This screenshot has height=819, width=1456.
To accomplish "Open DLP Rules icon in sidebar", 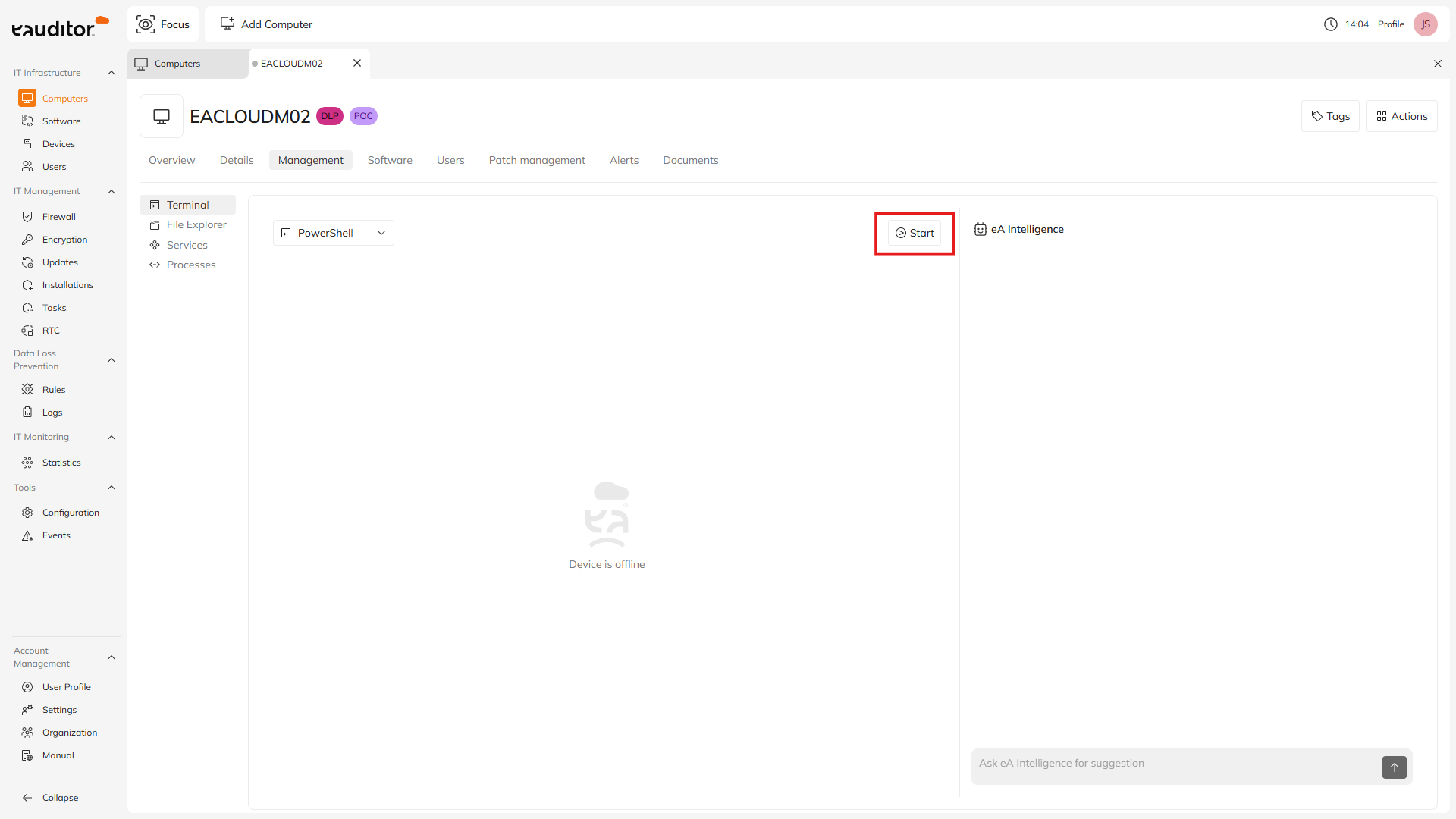I will pos(27,390).
